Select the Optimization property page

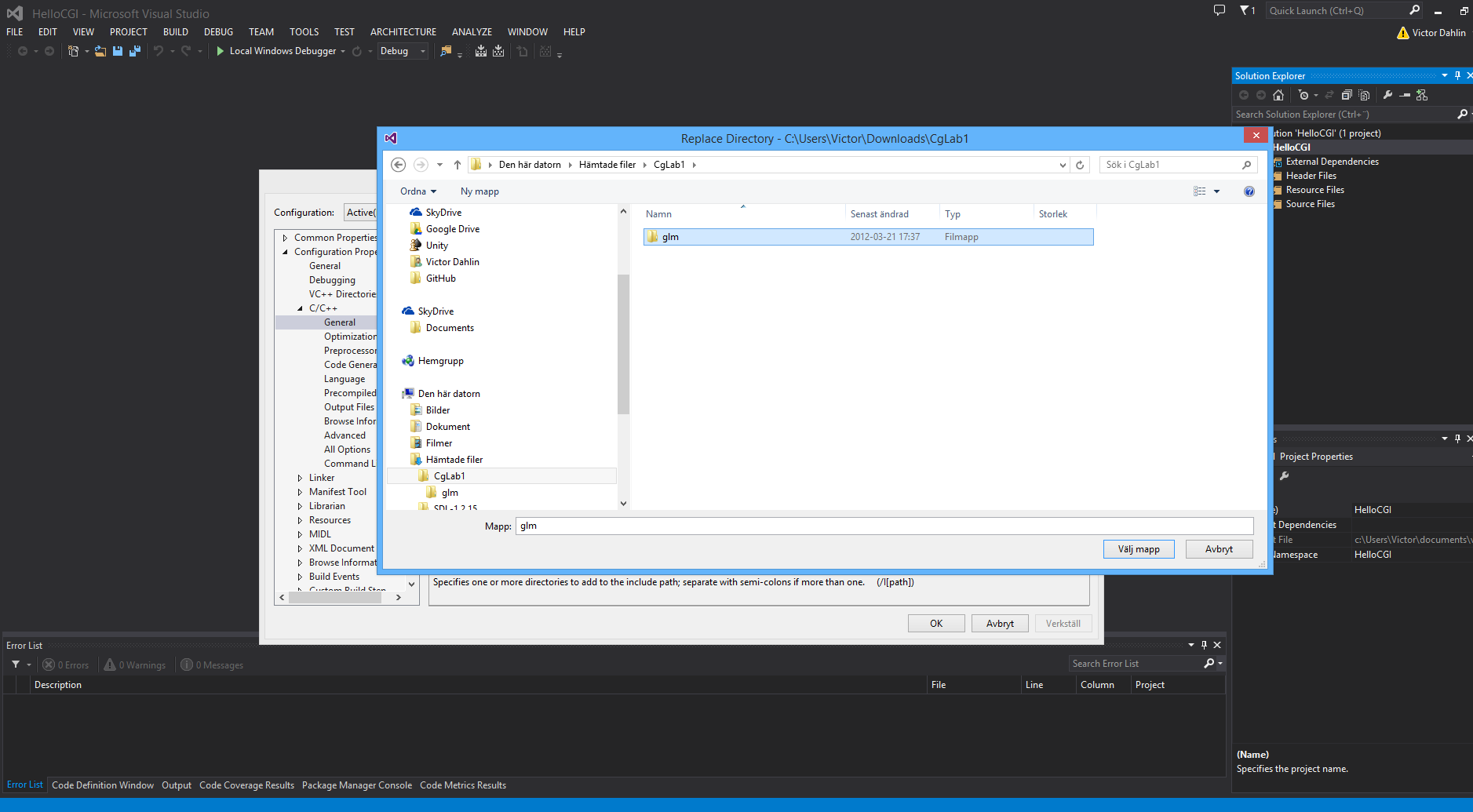pyautogui.click(x=350, y=337)
